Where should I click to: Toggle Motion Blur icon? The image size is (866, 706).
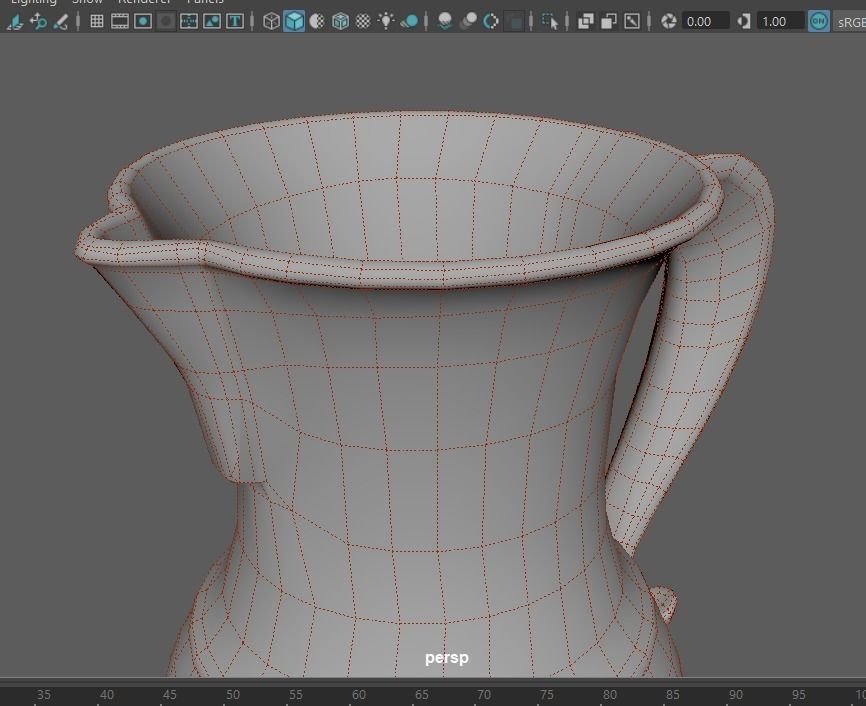[x=468, y=22]
